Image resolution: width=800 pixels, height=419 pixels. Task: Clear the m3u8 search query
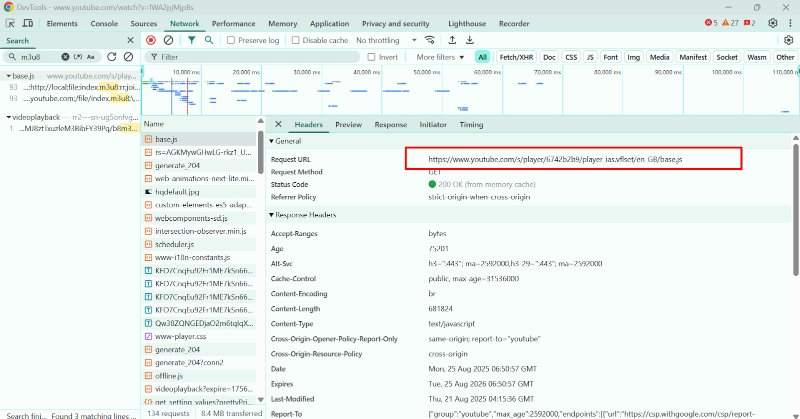[x=65, y=57]
